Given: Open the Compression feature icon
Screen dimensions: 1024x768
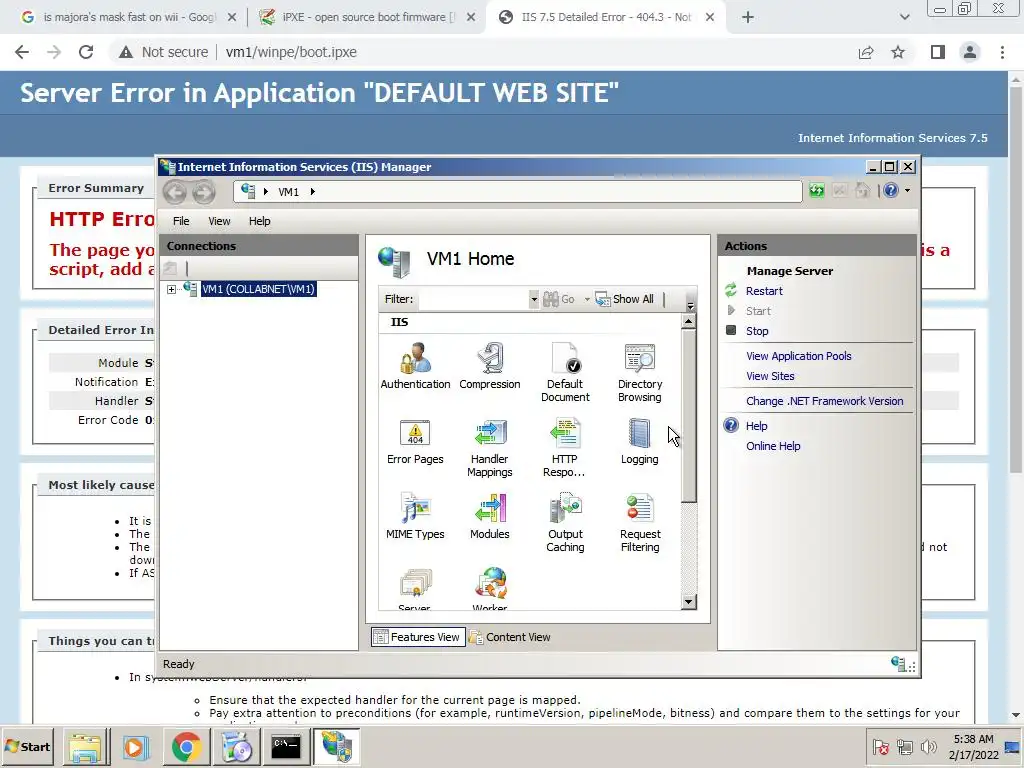Looking at the screenshot, I should click(490, 366).
